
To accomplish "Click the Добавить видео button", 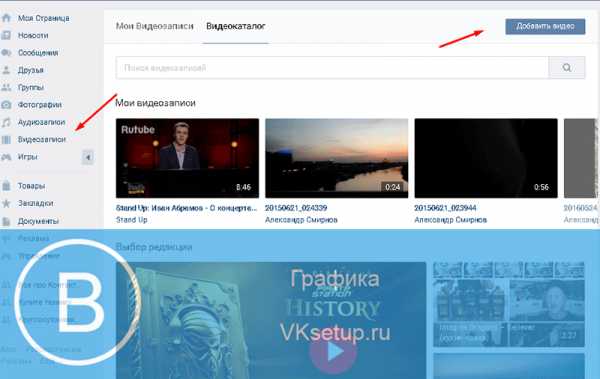I will [x=545, y=26].
